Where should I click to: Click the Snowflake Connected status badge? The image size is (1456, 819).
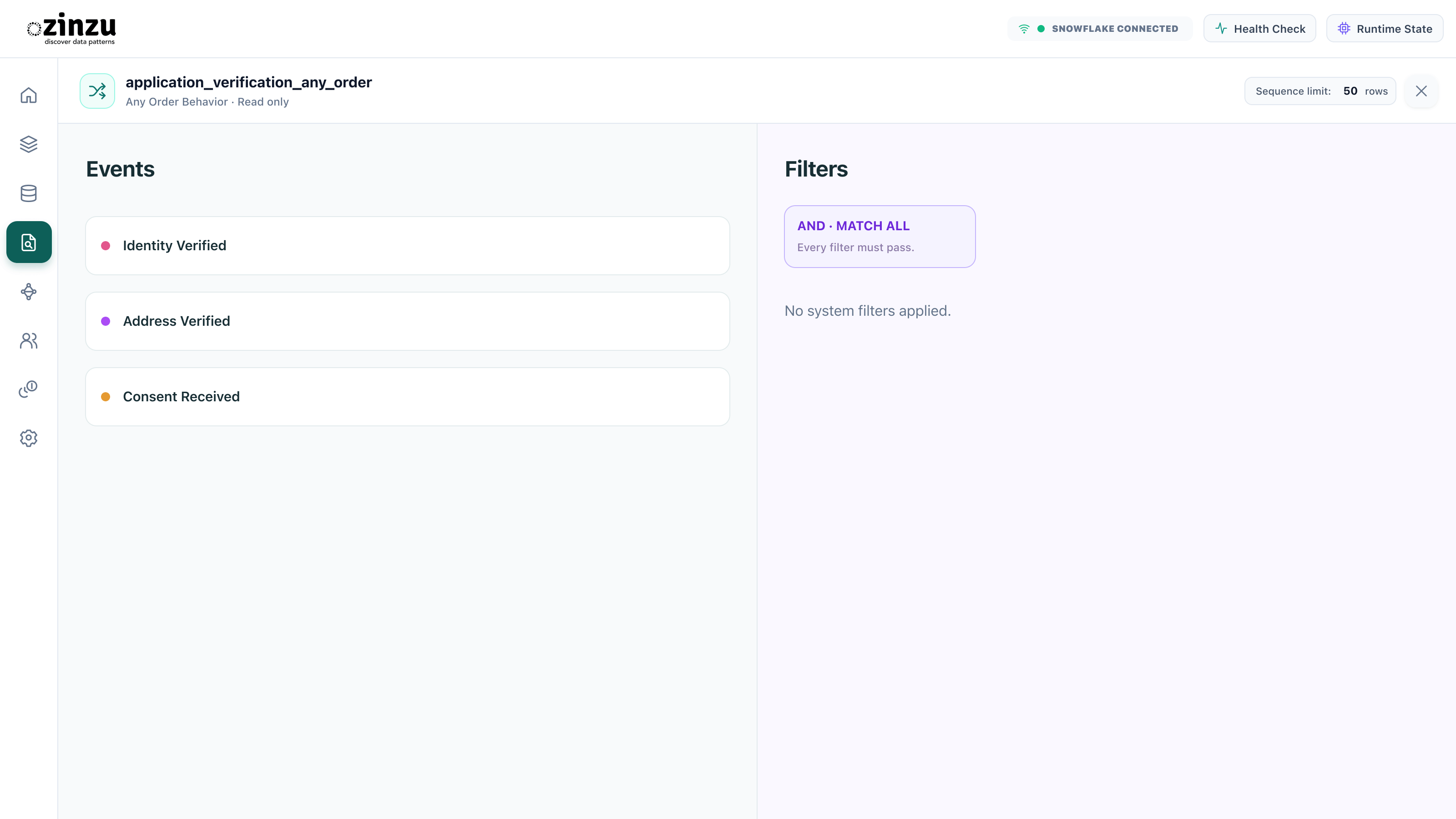[x=1099, y=29]
